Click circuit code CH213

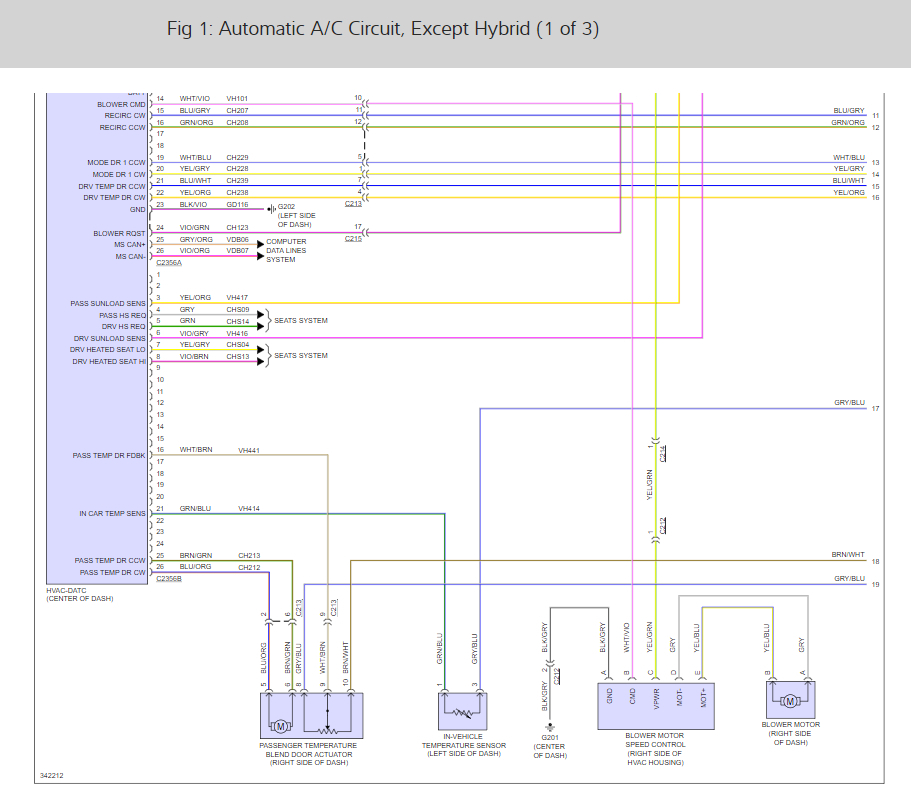coord(249,555)
